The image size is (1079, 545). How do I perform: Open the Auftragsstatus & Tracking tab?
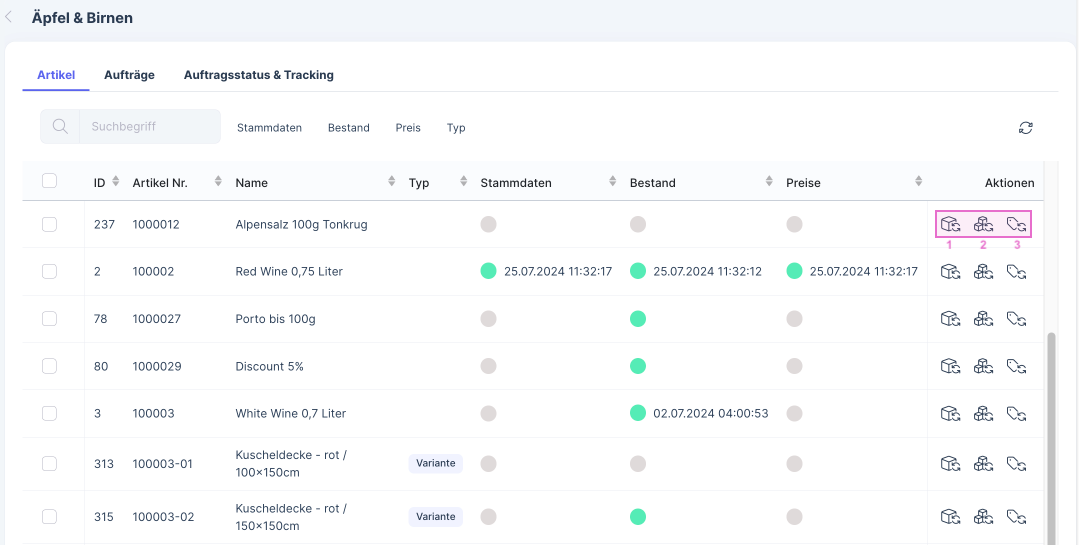pyautogui.click(x=258, y=75)
